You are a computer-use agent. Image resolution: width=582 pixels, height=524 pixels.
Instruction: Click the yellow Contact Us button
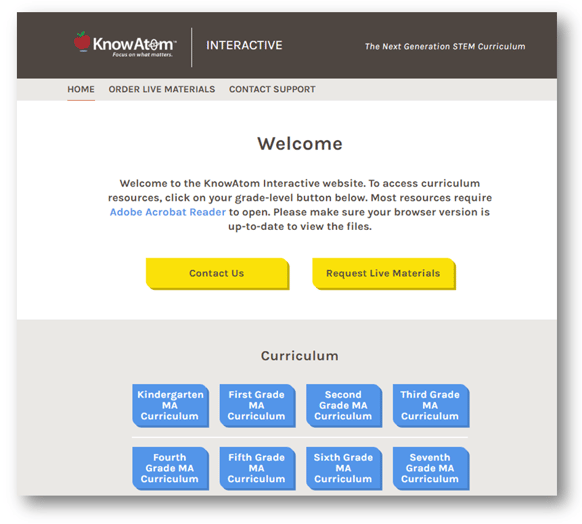(x=217, y=274)
